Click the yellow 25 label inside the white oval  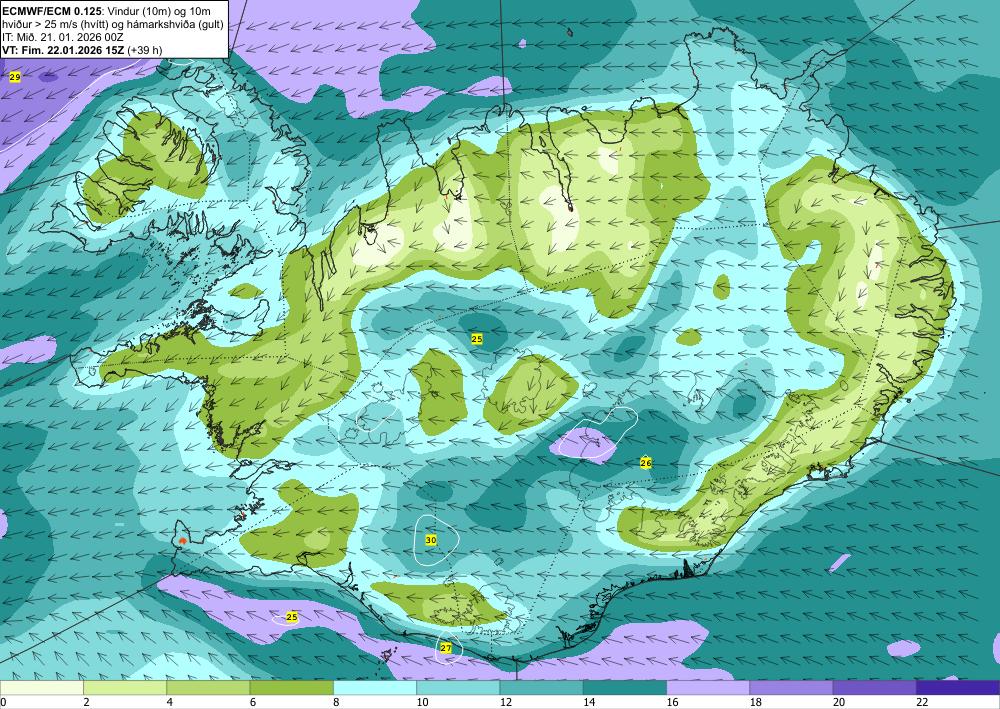[291, 617]
